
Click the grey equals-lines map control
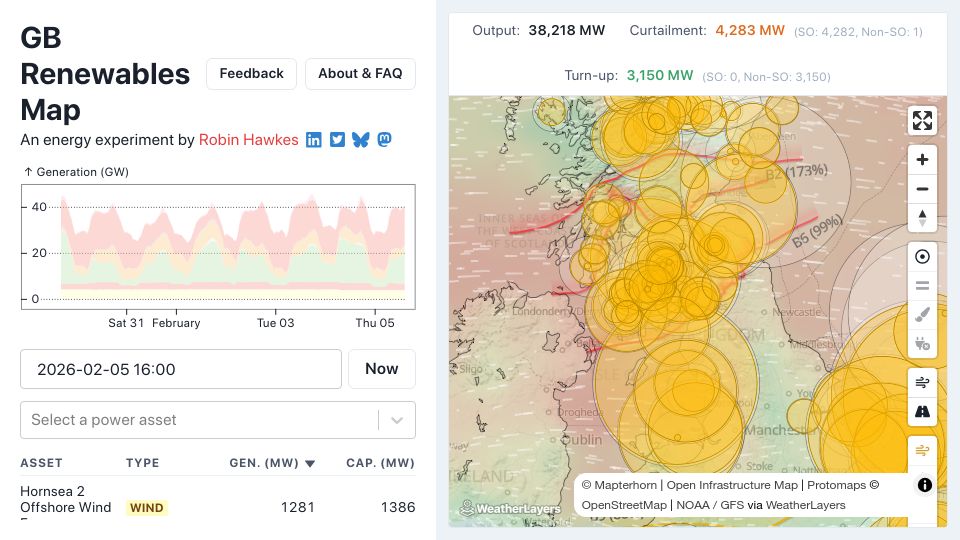(x=922, y=285)
